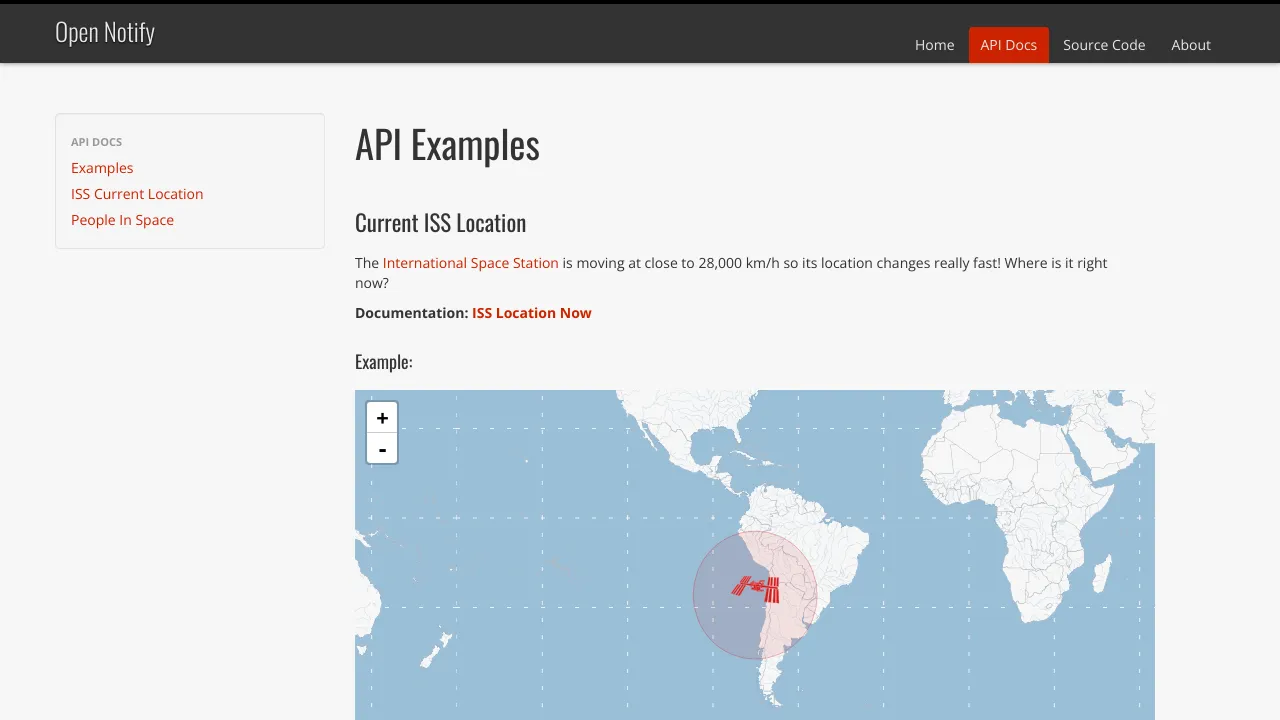Viewport: 1280px width, 720px height.
Task: Select the API Docs nav tab
Action: tap(1008, 45)
